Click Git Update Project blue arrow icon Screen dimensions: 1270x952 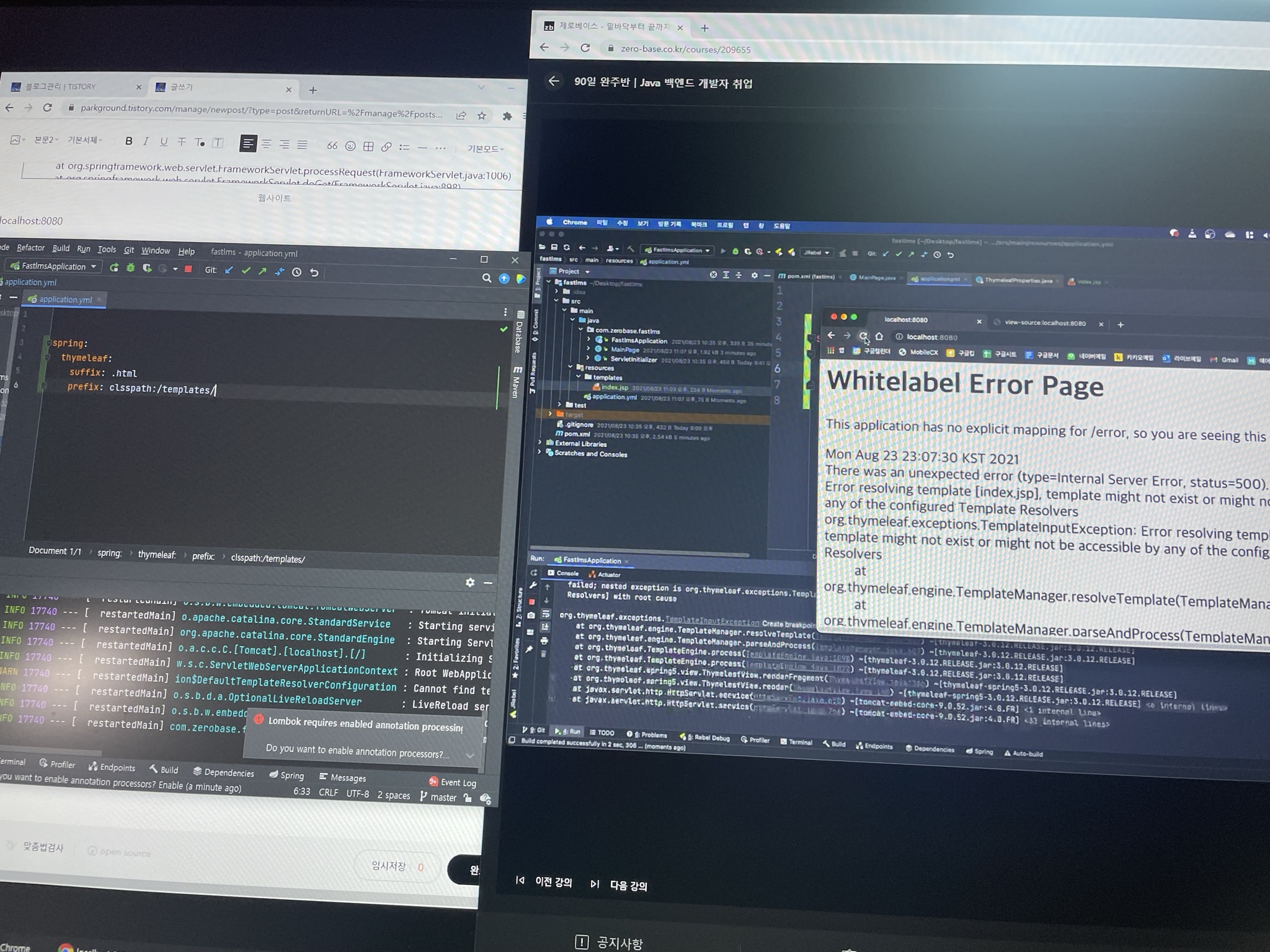click(229, 270)
